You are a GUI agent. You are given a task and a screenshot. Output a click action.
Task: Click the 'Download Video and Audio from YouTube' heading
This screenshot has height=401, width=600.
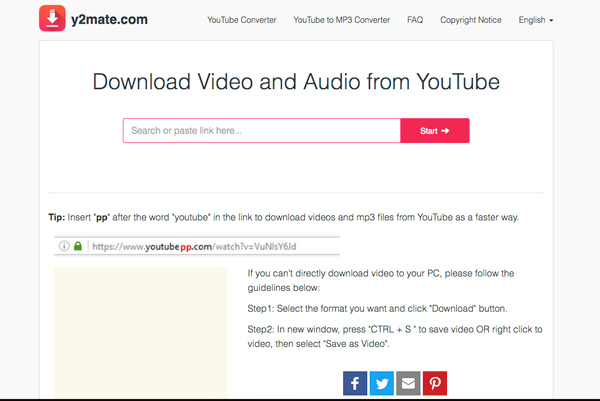[296, 82]
